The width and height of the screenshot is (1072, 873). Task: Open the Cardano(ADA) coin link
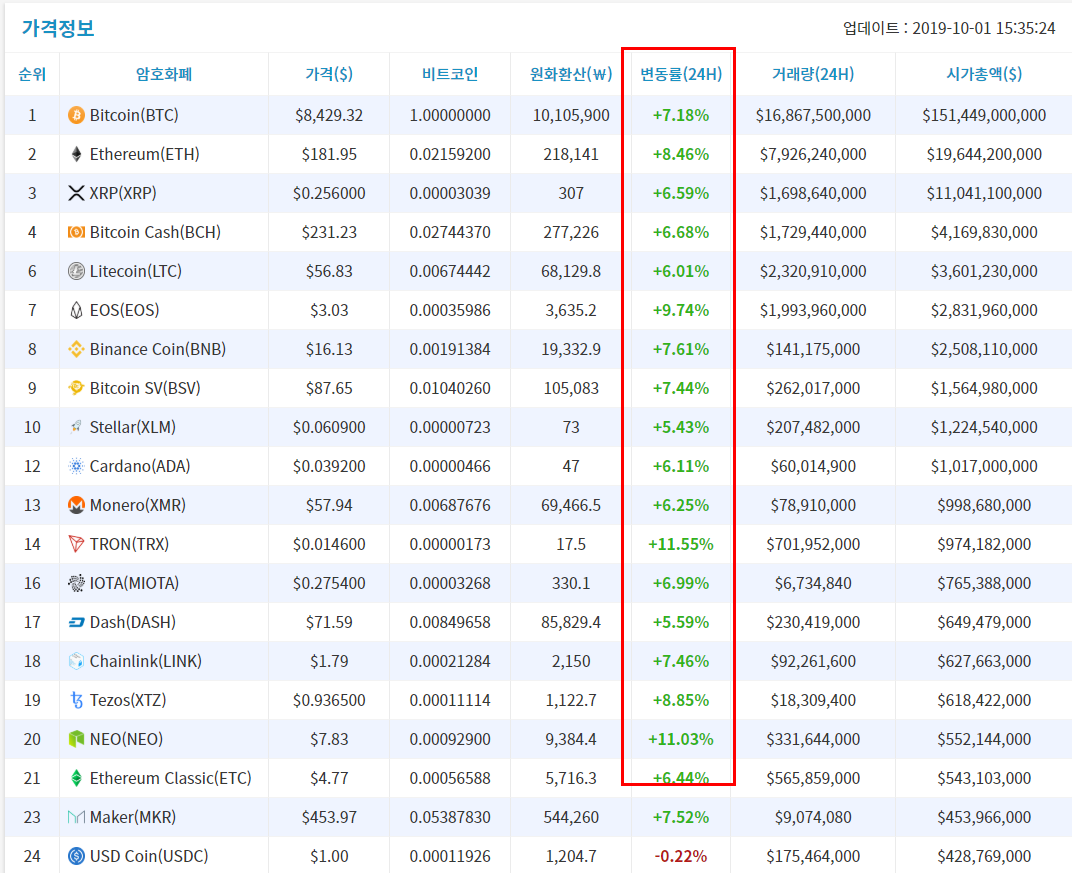coord(140,466)
